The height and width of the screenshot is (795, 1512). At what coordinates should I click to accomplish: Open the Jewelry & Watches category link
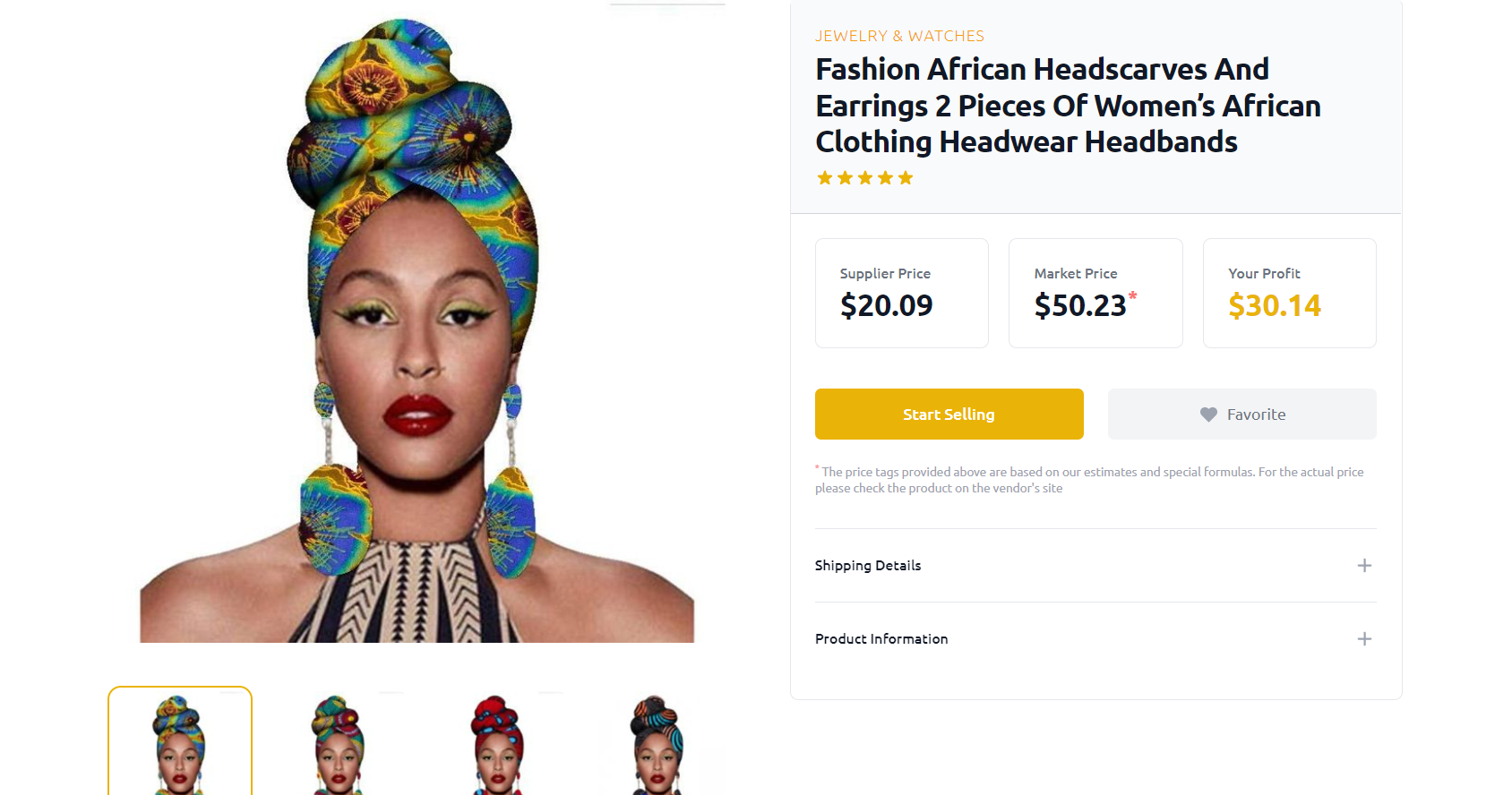(x=899, y=36)
